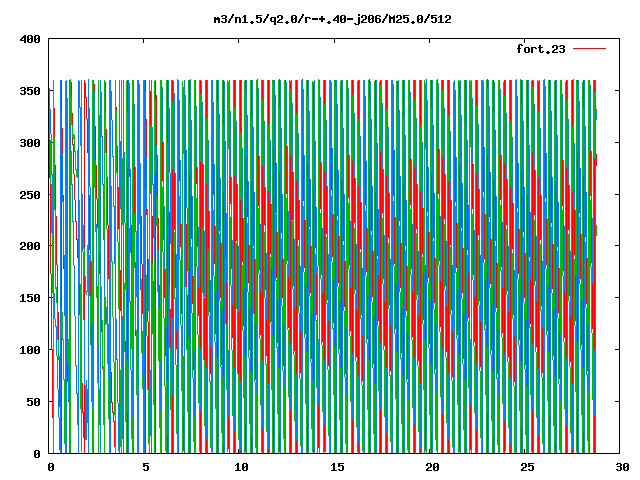
Task: Click the y-axis label 50
Action: tap(33, 402)
